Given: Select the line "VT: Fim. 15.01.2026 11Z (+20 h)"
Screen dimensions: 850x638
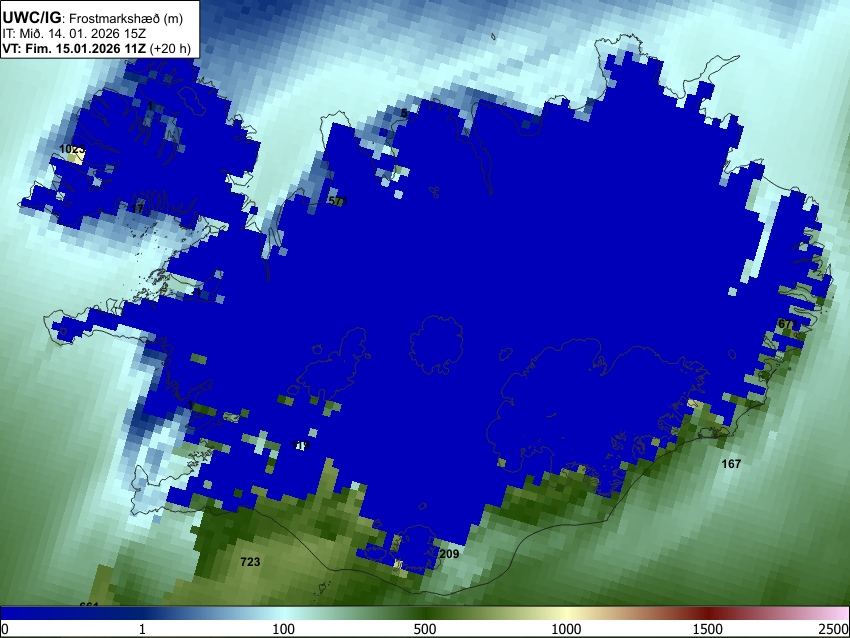Looking at the screenshot, I should [96, 48].
